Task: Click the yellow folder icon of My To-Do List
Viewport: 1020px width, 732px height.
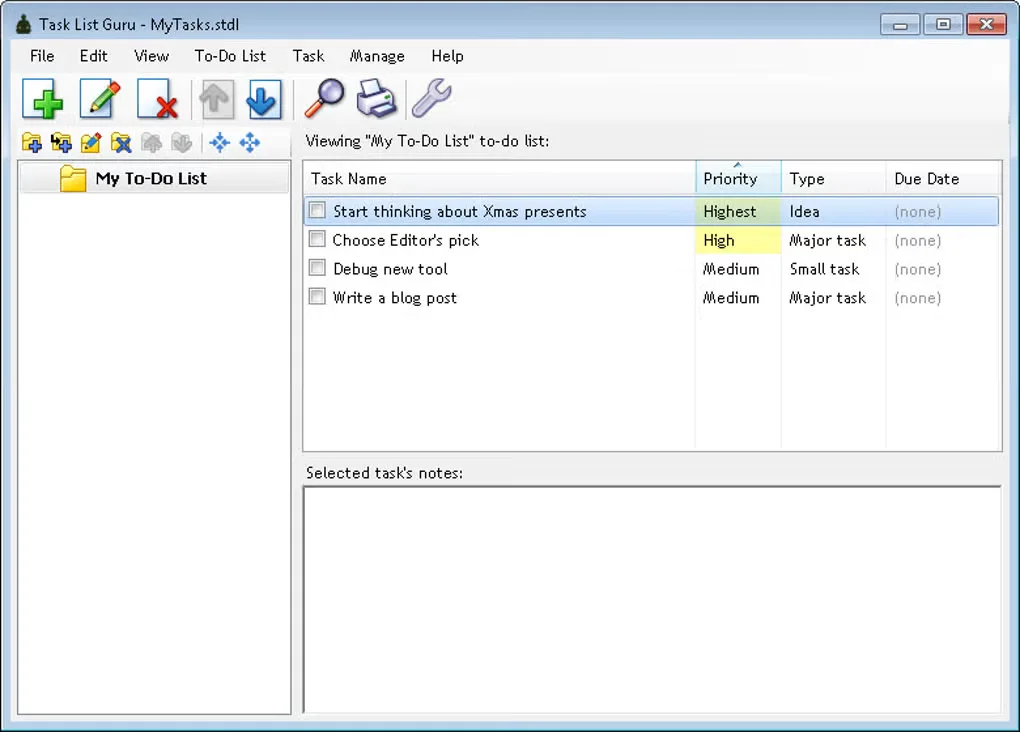Action: (73, 178)
